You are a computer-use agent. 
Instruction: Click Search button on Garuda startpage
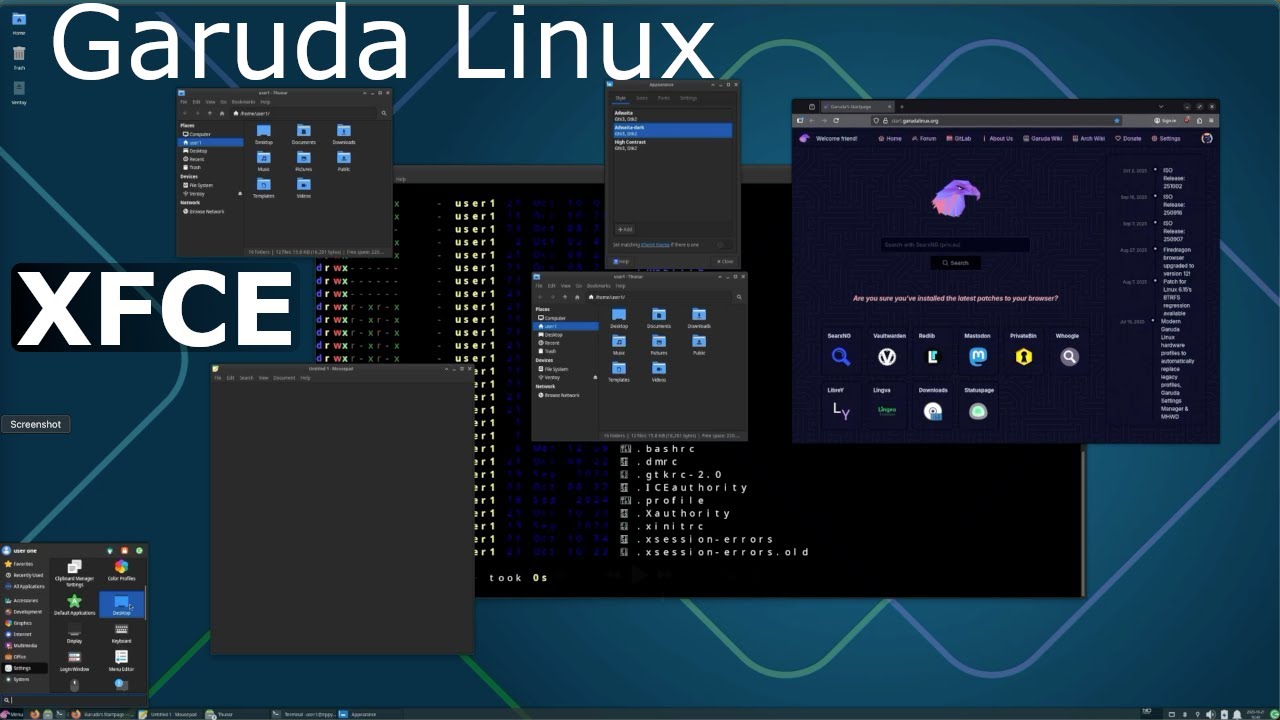tap(955, 263)
